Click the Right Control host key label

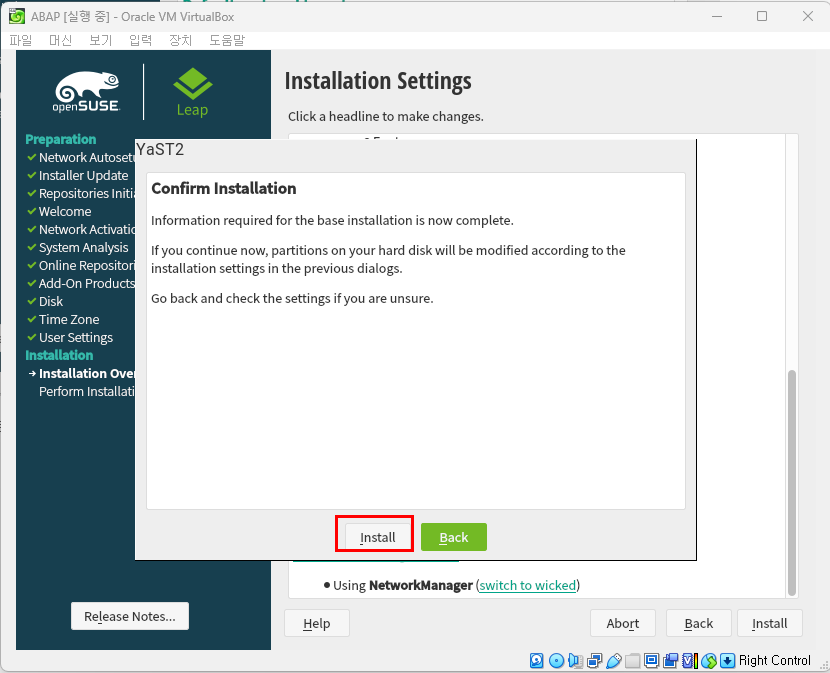(774, 660)
